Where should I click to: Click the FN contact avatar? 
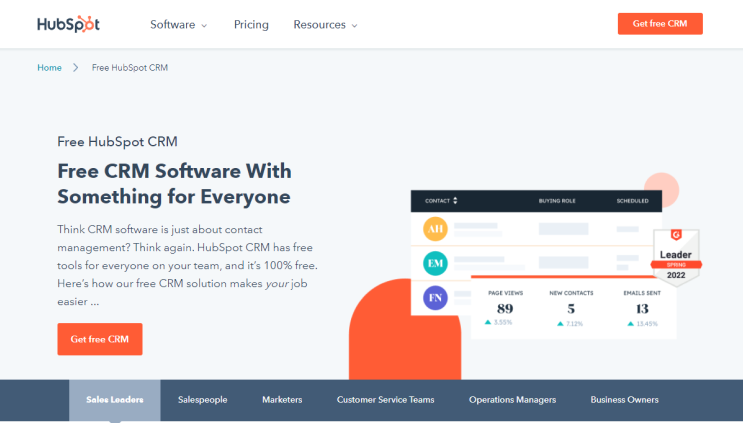435,298
